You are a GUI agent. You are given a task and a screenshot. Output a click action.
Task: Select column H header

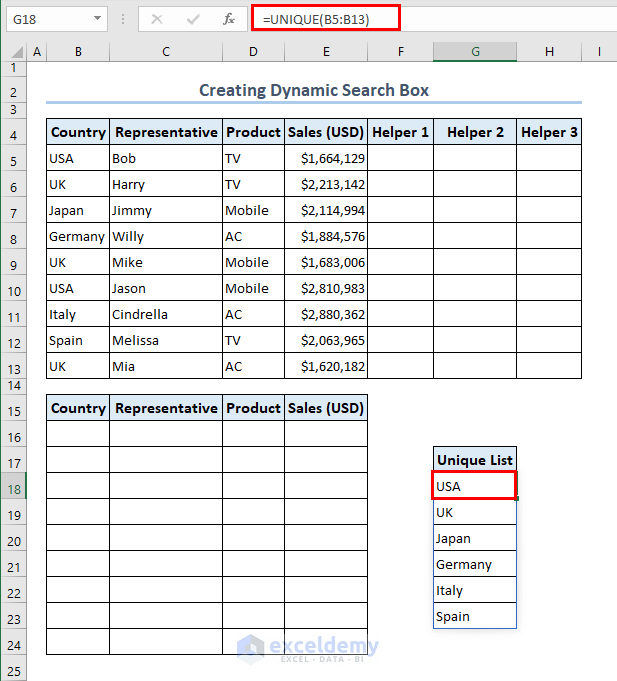point(549,52)
